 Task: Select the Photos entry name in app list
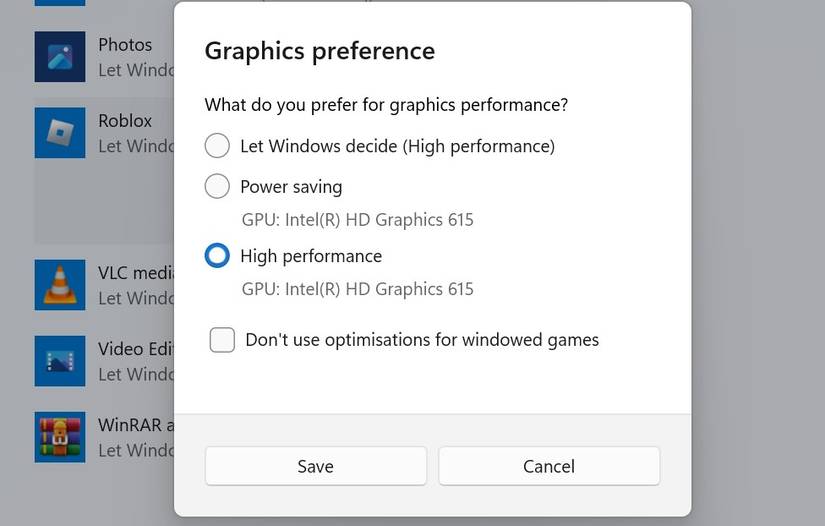[x=125, y=45]
